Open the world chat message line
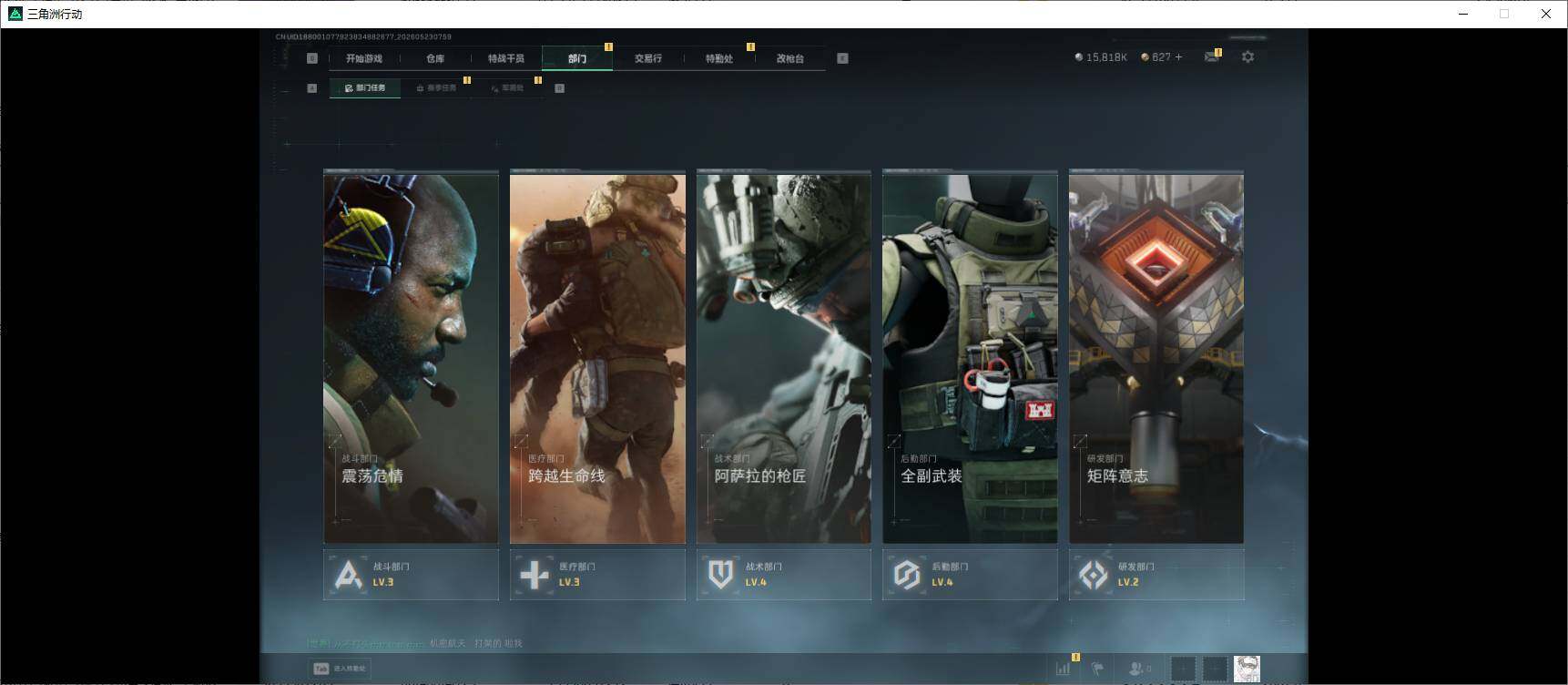The height and width of the screenshot is (685, 1568). click(414, 643)
